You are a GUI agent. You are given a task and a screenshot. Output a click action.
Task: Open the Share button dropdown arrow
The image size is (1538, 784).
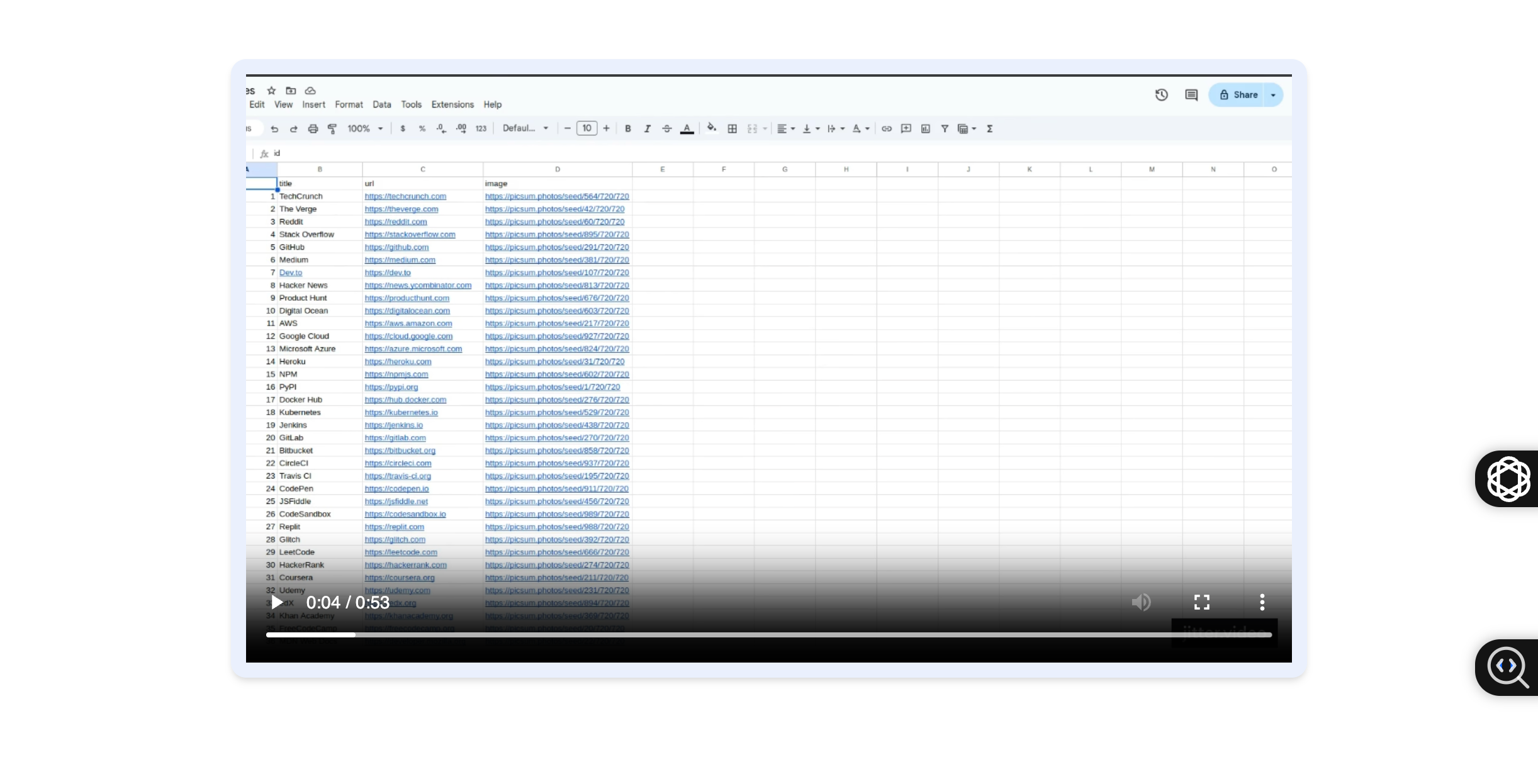(1273, 95)
